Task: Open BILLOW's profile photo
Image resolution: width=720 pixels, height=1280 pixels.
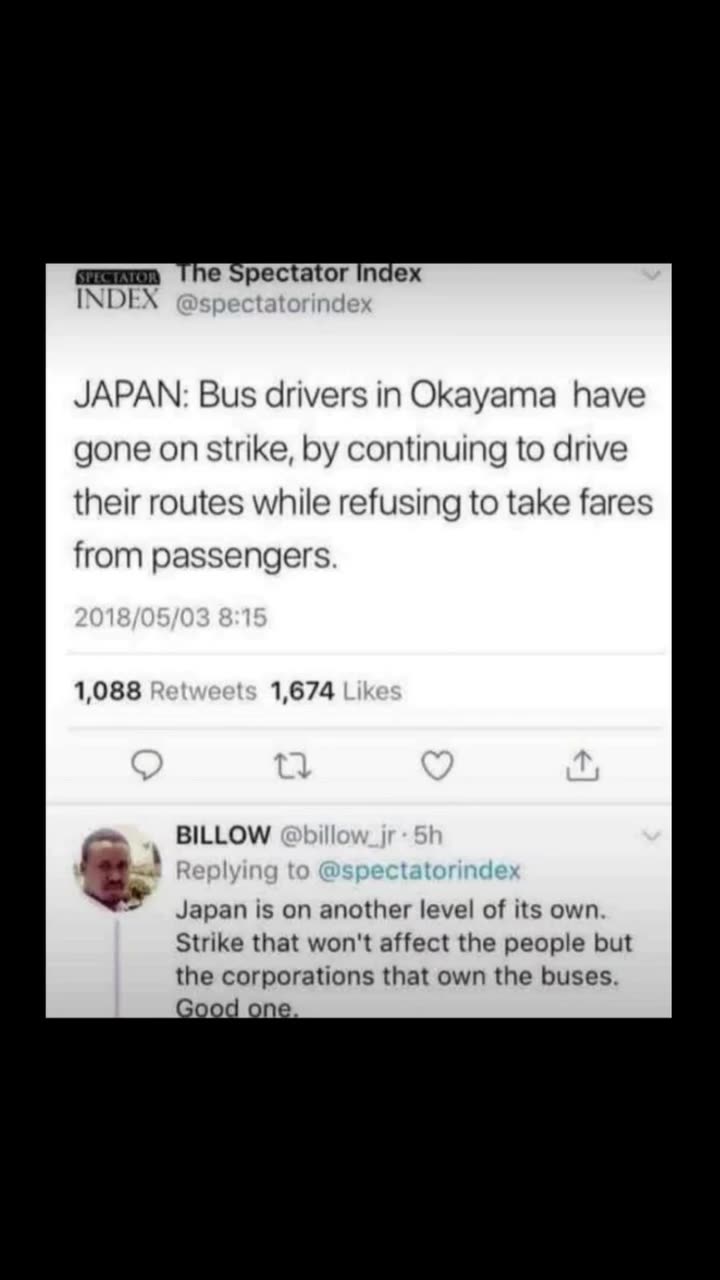Action: tap(118, 868)
